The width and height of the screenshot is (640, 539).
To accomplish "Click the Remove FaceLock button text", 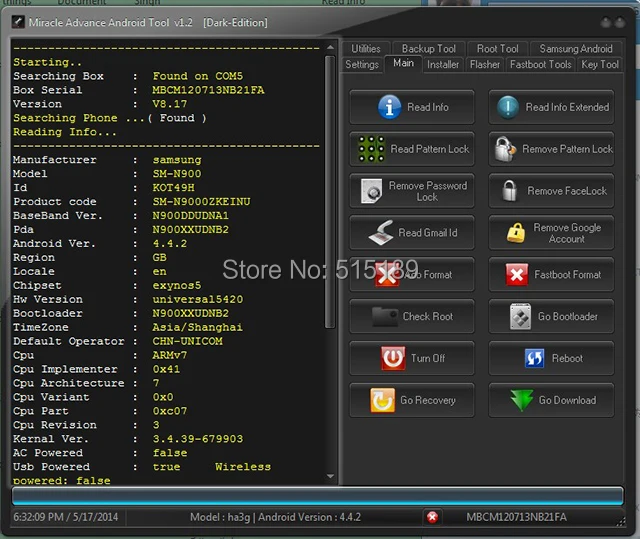I will pyautogui.click(x=567, y=191).
